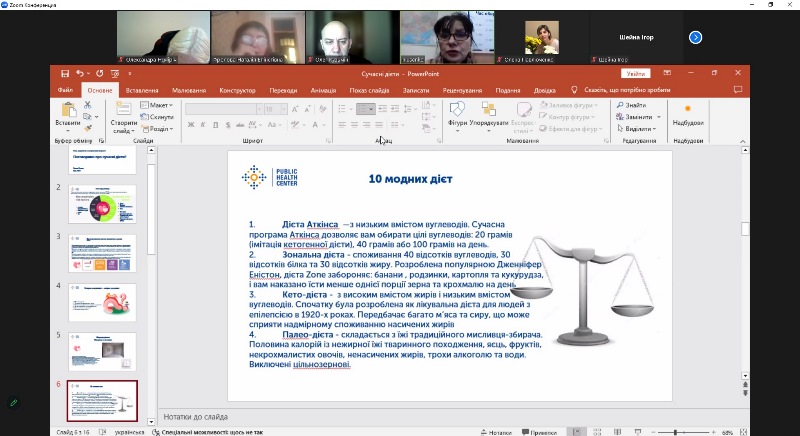Viewport: 800px width, 436px height.
Task: Toggle italic К formatting
Action: [x=203, y=124]
